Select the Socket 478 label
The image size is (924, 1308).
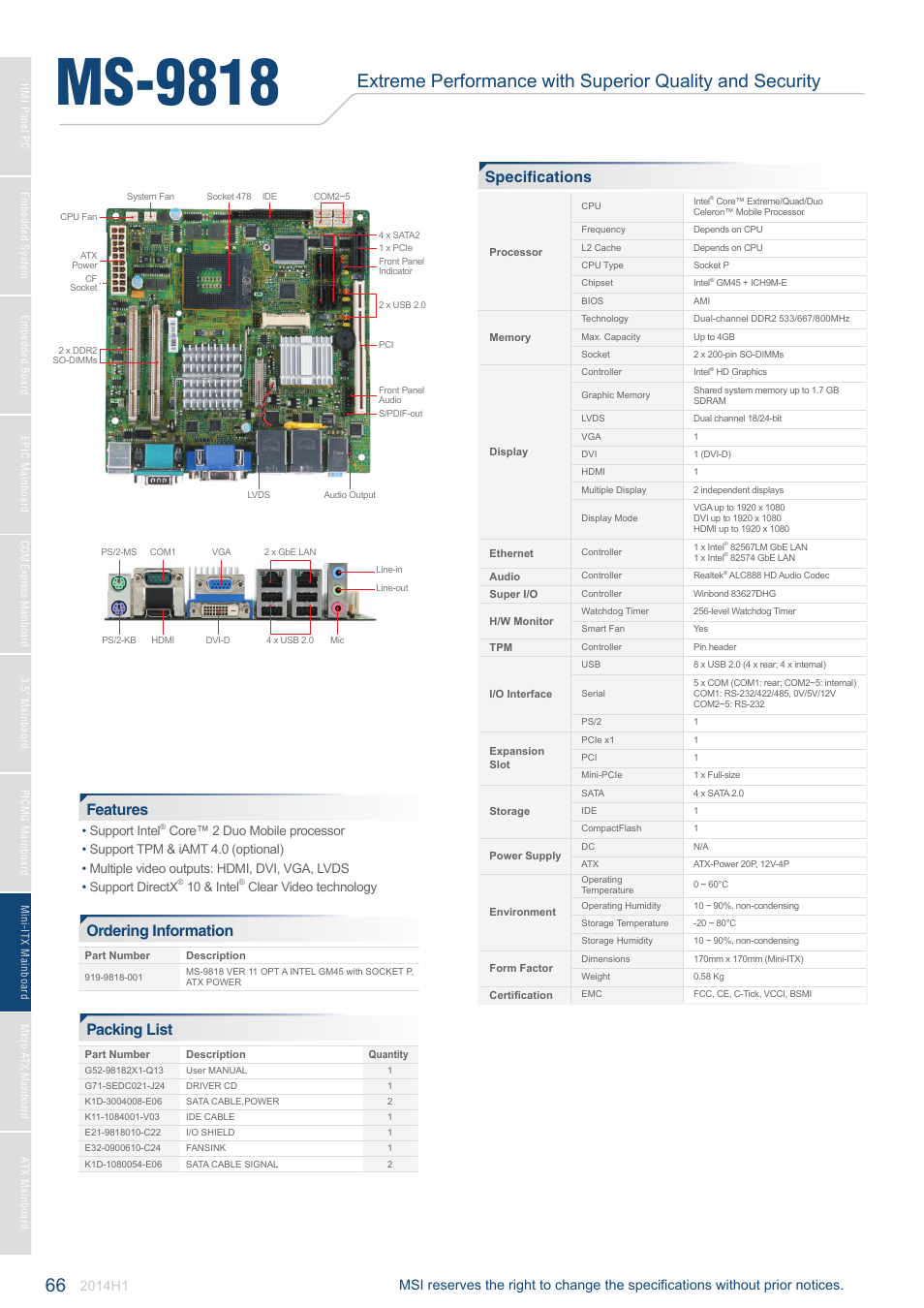click(229, 197)
